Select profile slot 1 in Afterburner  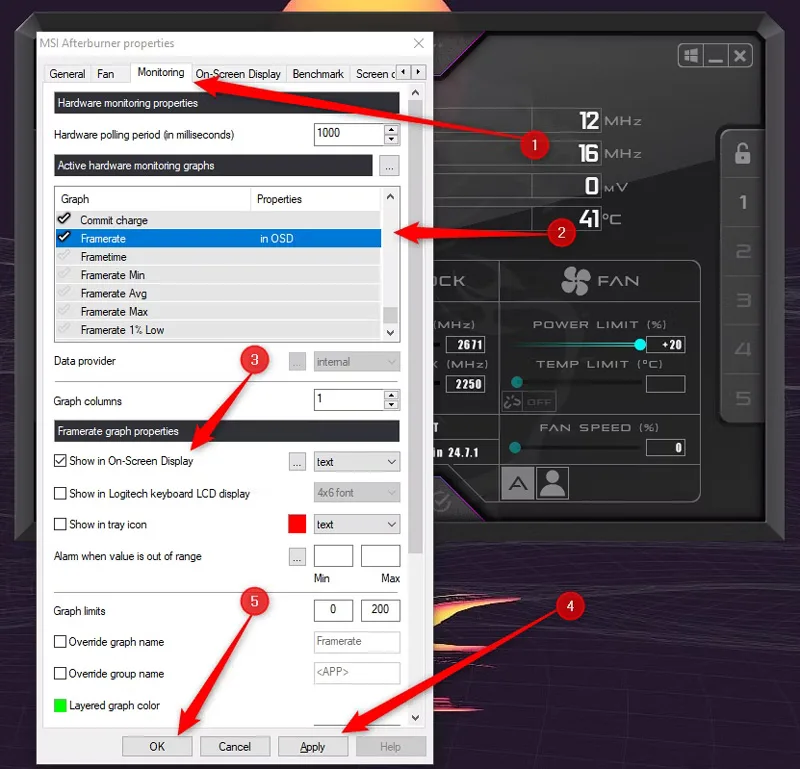(x=743, y=202)
